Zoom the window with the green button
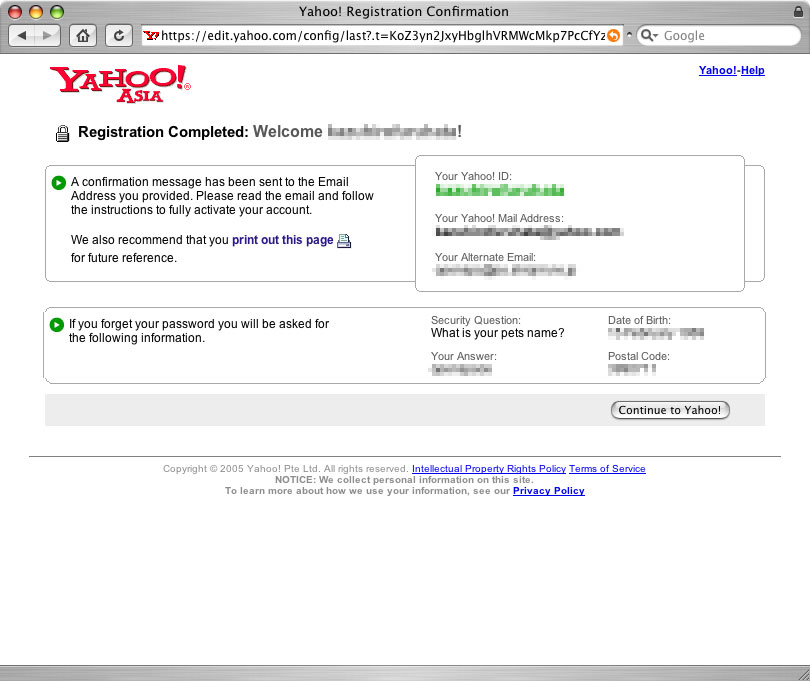 pos(57,12)
